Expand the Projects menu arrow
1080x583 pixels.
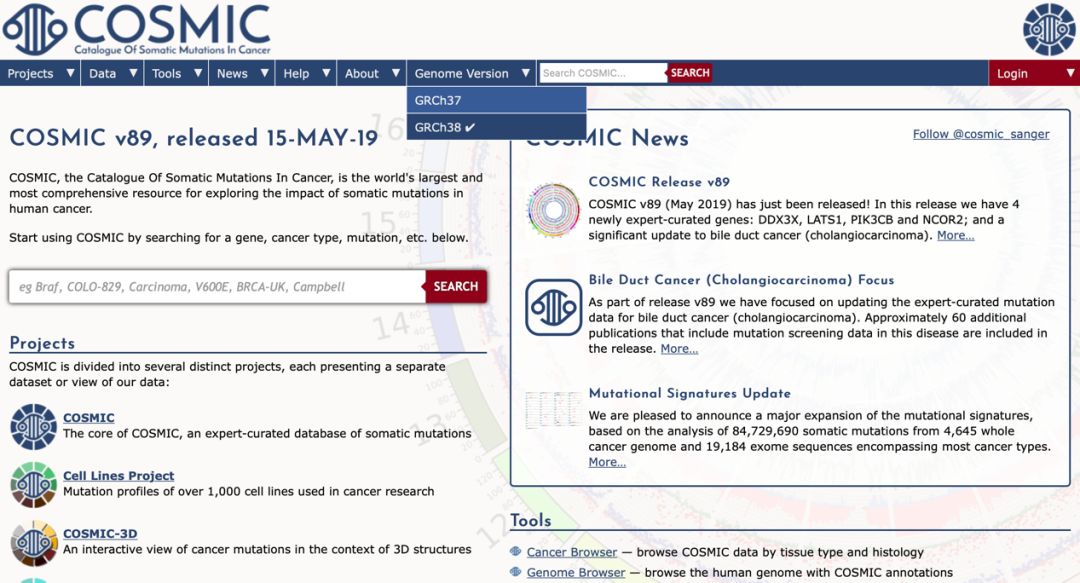tap(70, 72)
